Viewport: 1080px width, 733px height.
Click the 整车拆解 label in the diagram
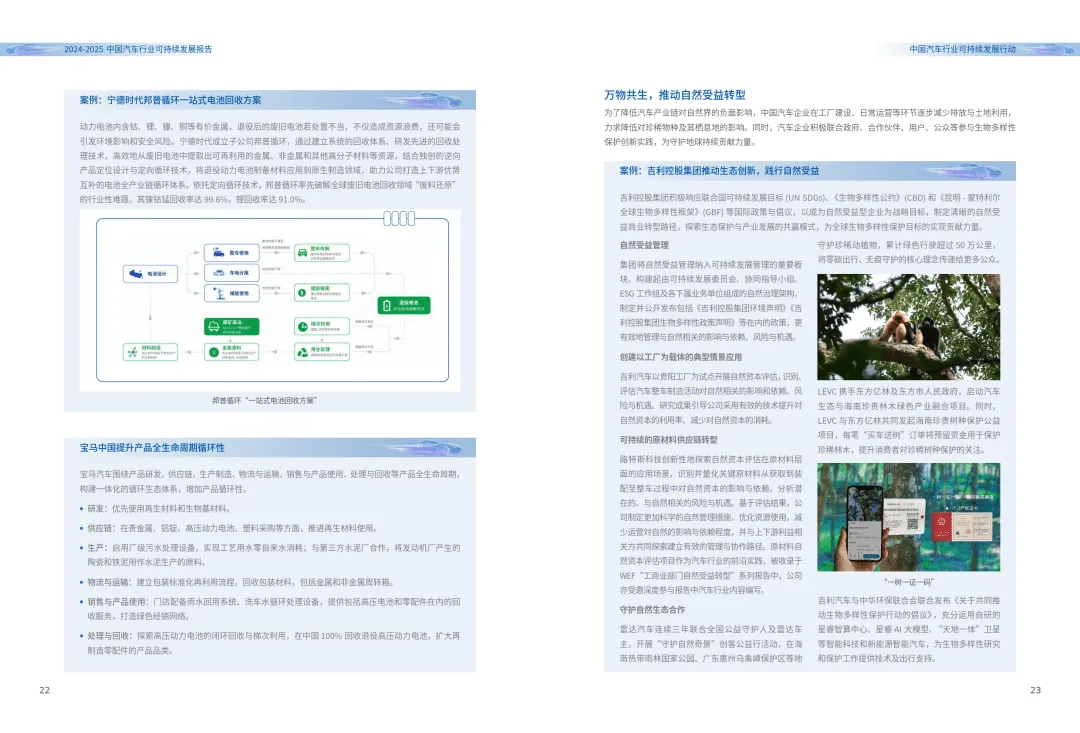coord(320,249)
